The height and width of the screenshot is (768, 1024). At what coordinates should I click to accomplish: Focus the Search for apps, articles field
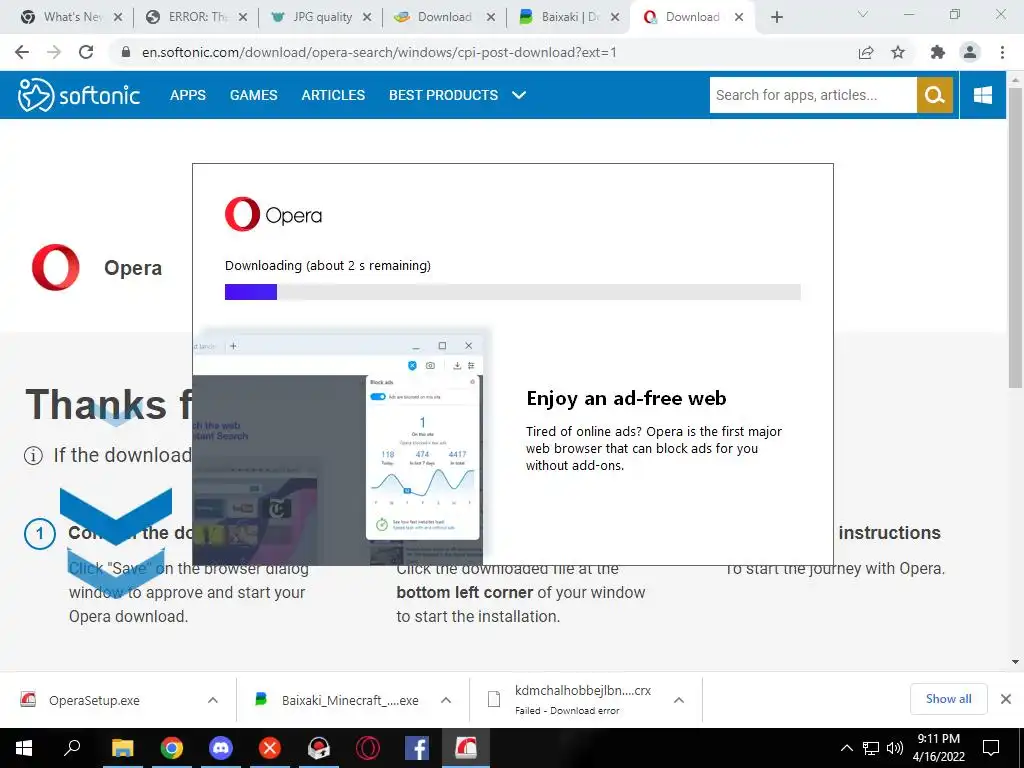pyautogui.click(x=813, y=95)
